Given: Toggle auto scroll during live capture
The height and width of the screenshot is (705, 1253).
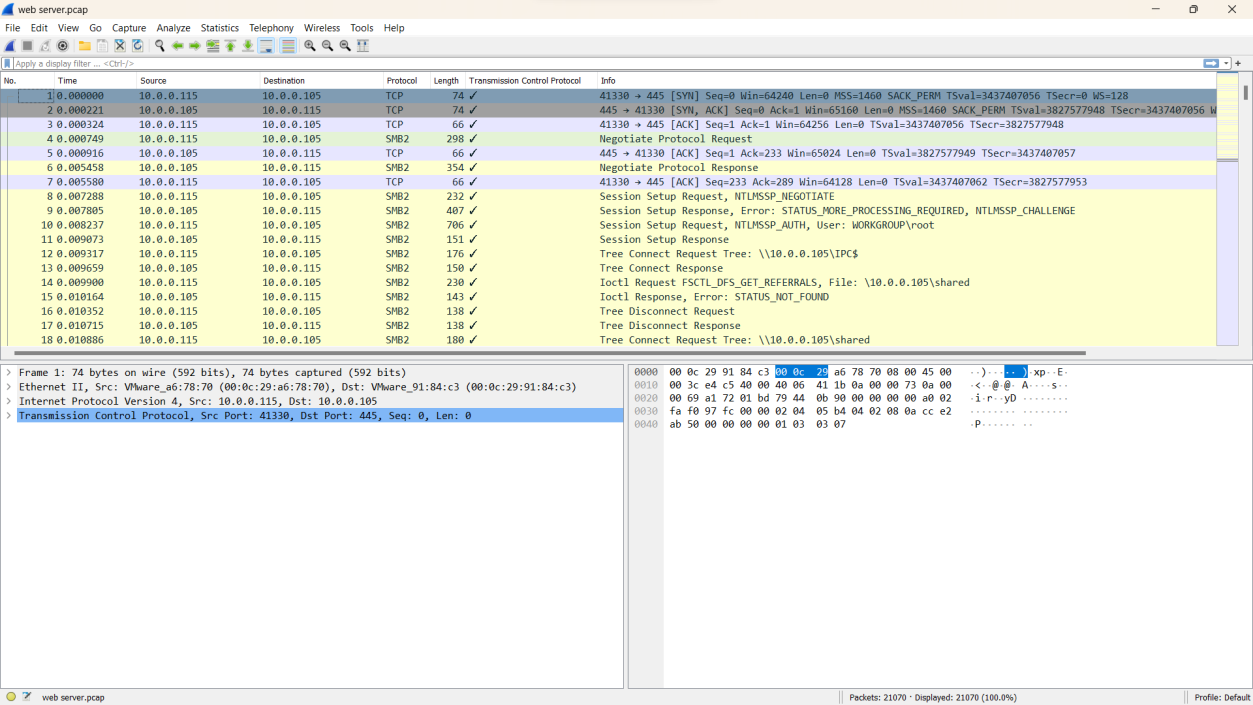Looking at the screenshot, I should pos(266,46).
